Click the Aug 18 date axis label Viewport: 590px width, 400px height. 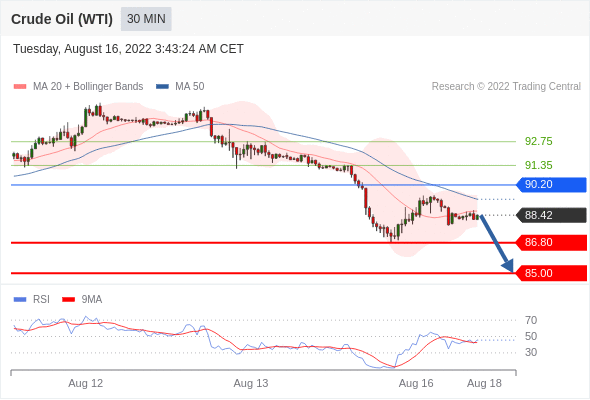(484, 383)
